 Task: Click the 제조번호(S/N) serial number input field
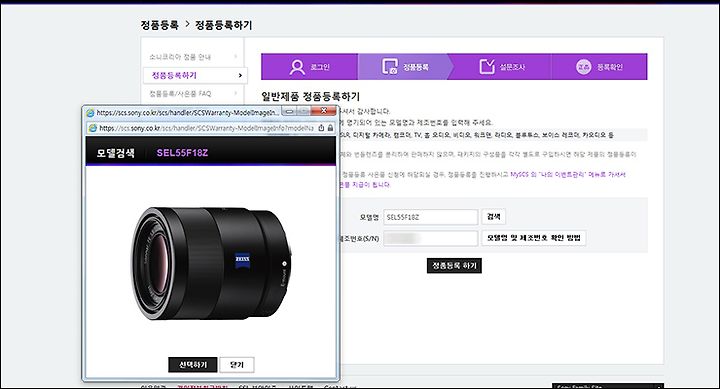430,238
